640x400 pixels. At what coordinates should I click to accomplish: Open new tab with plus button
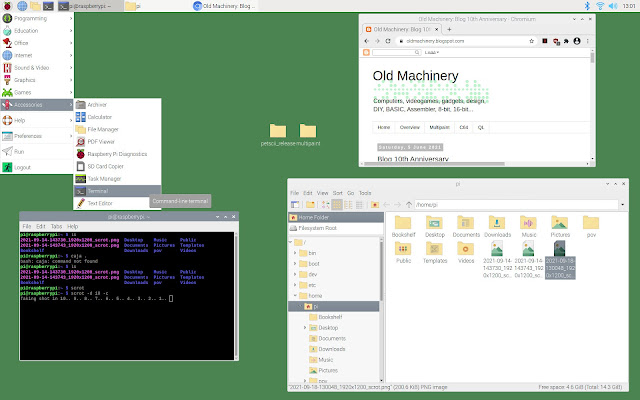(449, 29)
